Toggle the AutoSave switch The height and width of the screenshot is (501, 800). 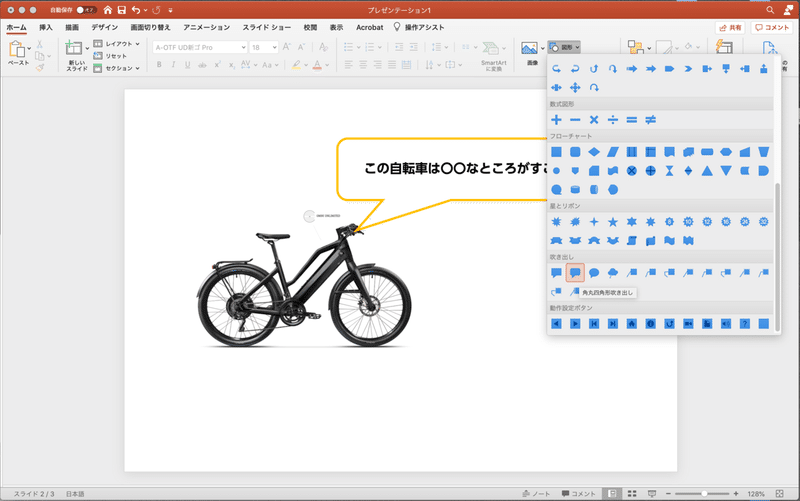point(86,10)
